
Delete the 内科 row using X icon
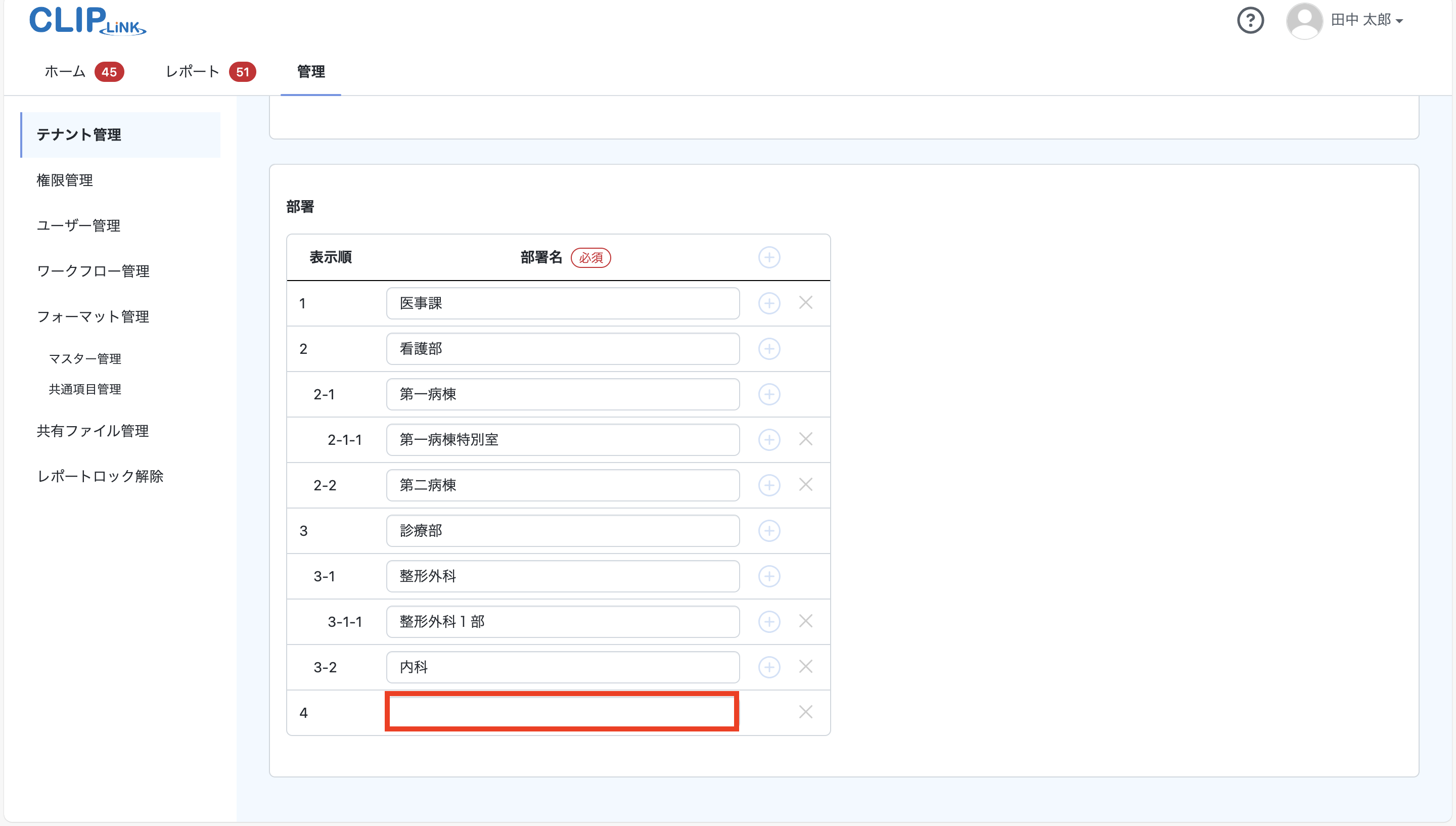(805, 667)
